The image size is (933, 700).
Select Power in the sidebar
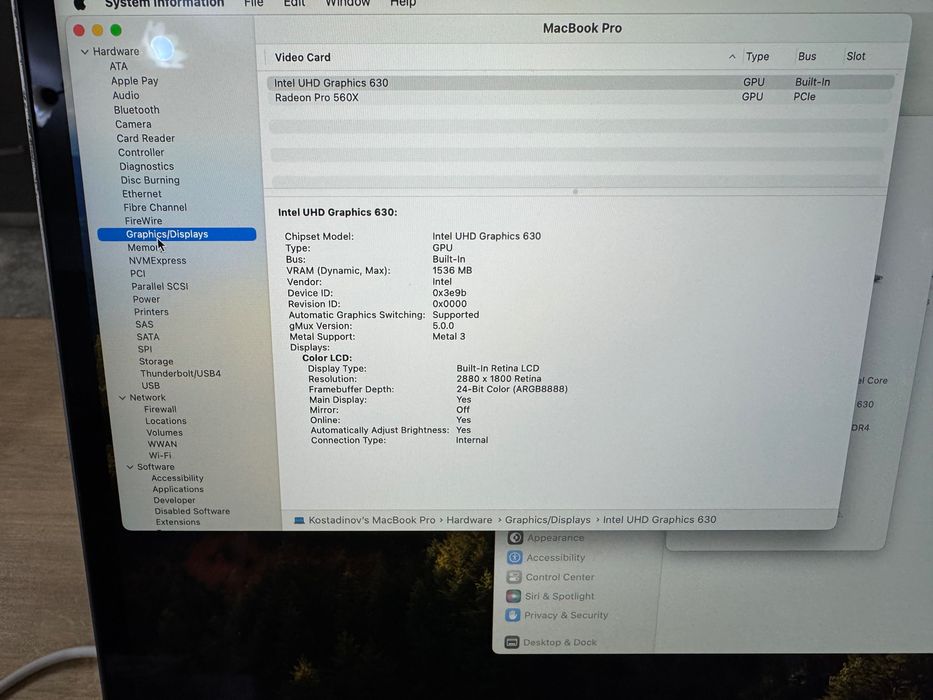146,299
